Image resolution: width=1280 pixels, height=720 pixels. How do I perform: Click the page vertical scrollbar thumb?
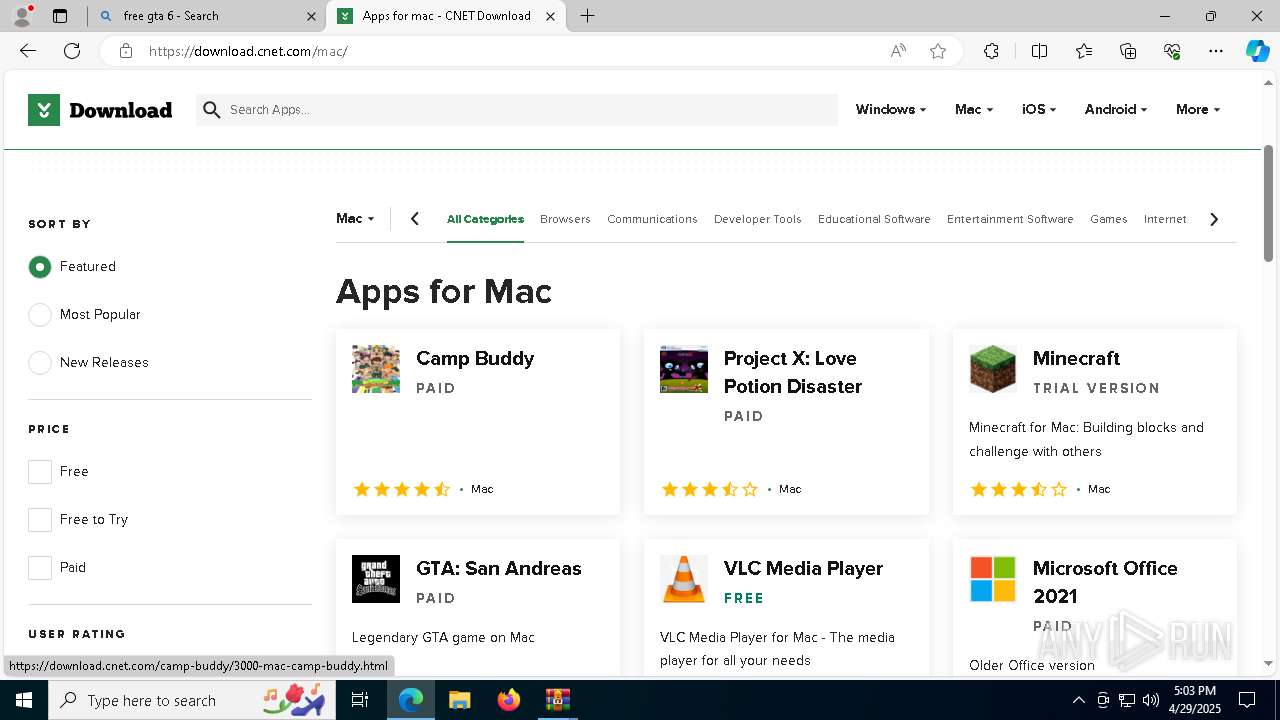(x=1269, y=203)
